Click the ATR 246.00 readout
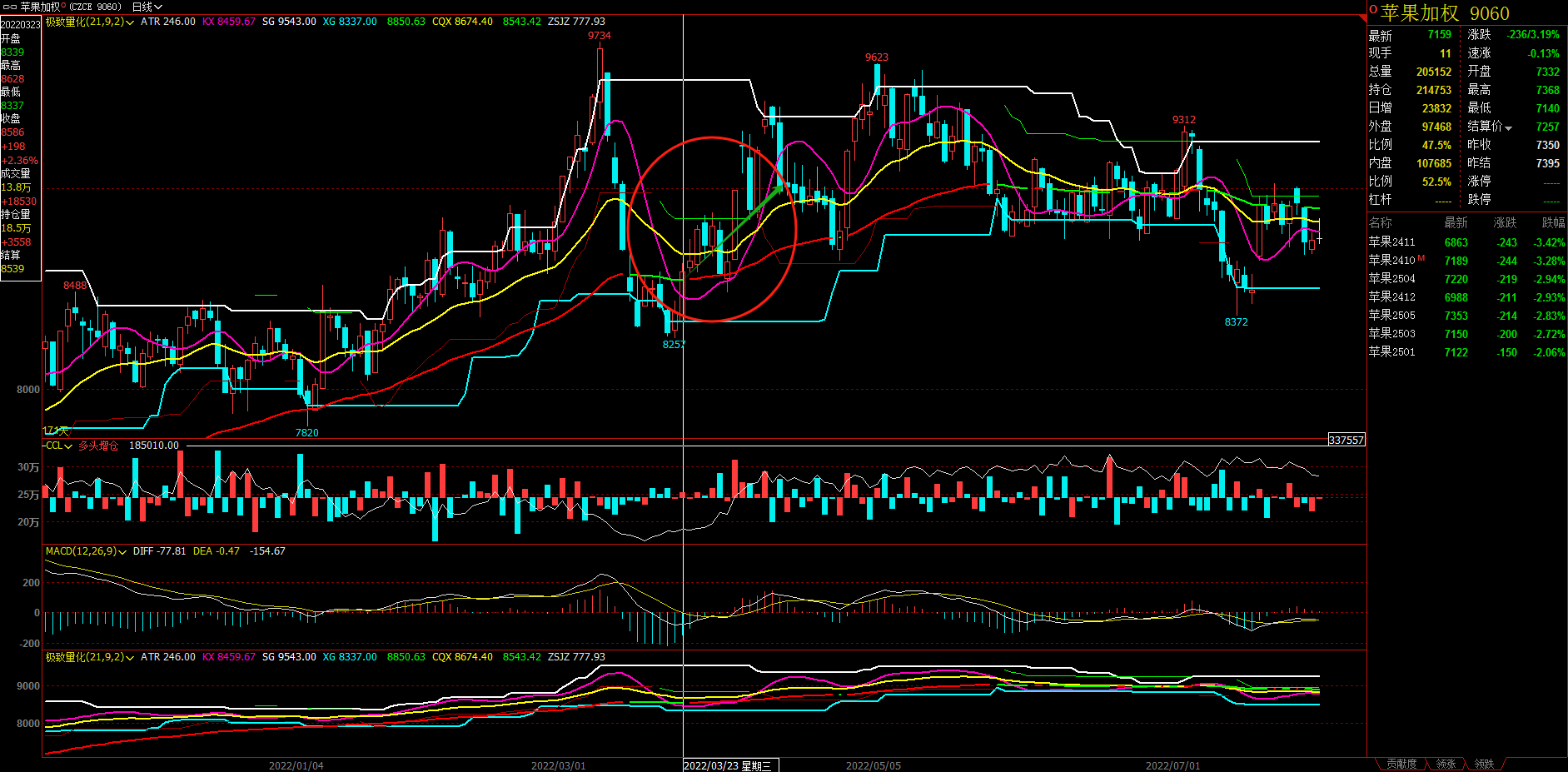Image resolution: width=1568 pixels, height=772 pixels. [168, 22]
